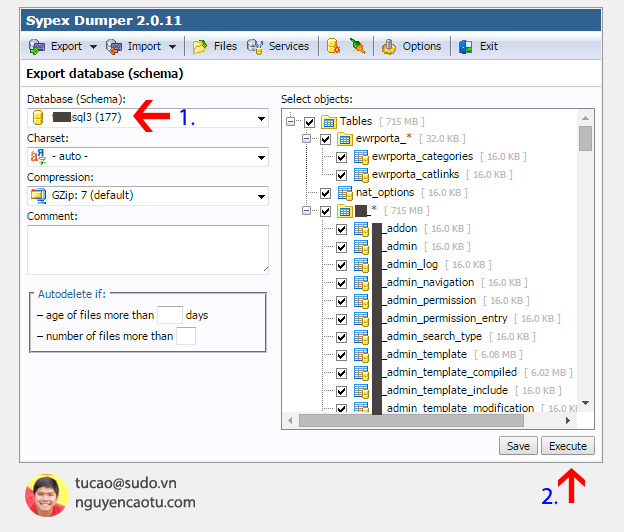This screenshot has height=532, width=624.
Task: Uncheck the Tables root checkbox
Action: click(x=309, y=122)
